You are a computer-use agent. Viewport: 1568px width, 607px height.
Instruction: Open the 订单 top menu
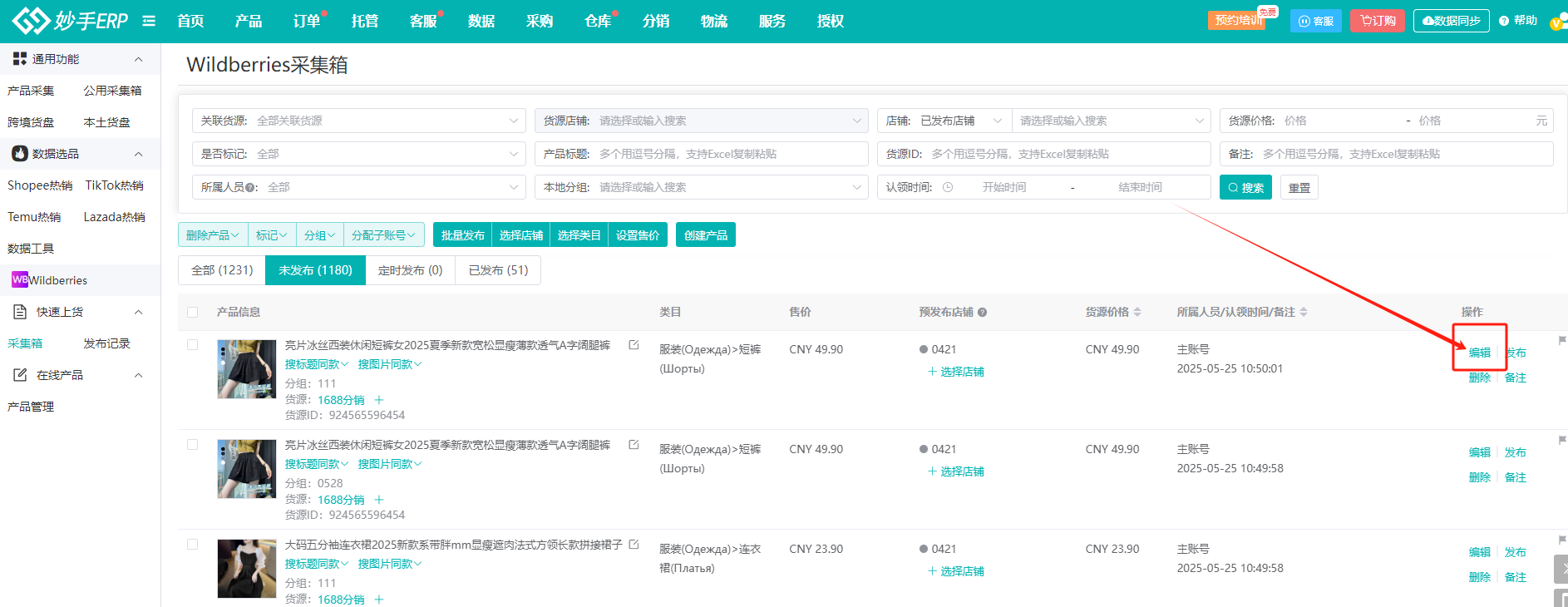point(307,21)
